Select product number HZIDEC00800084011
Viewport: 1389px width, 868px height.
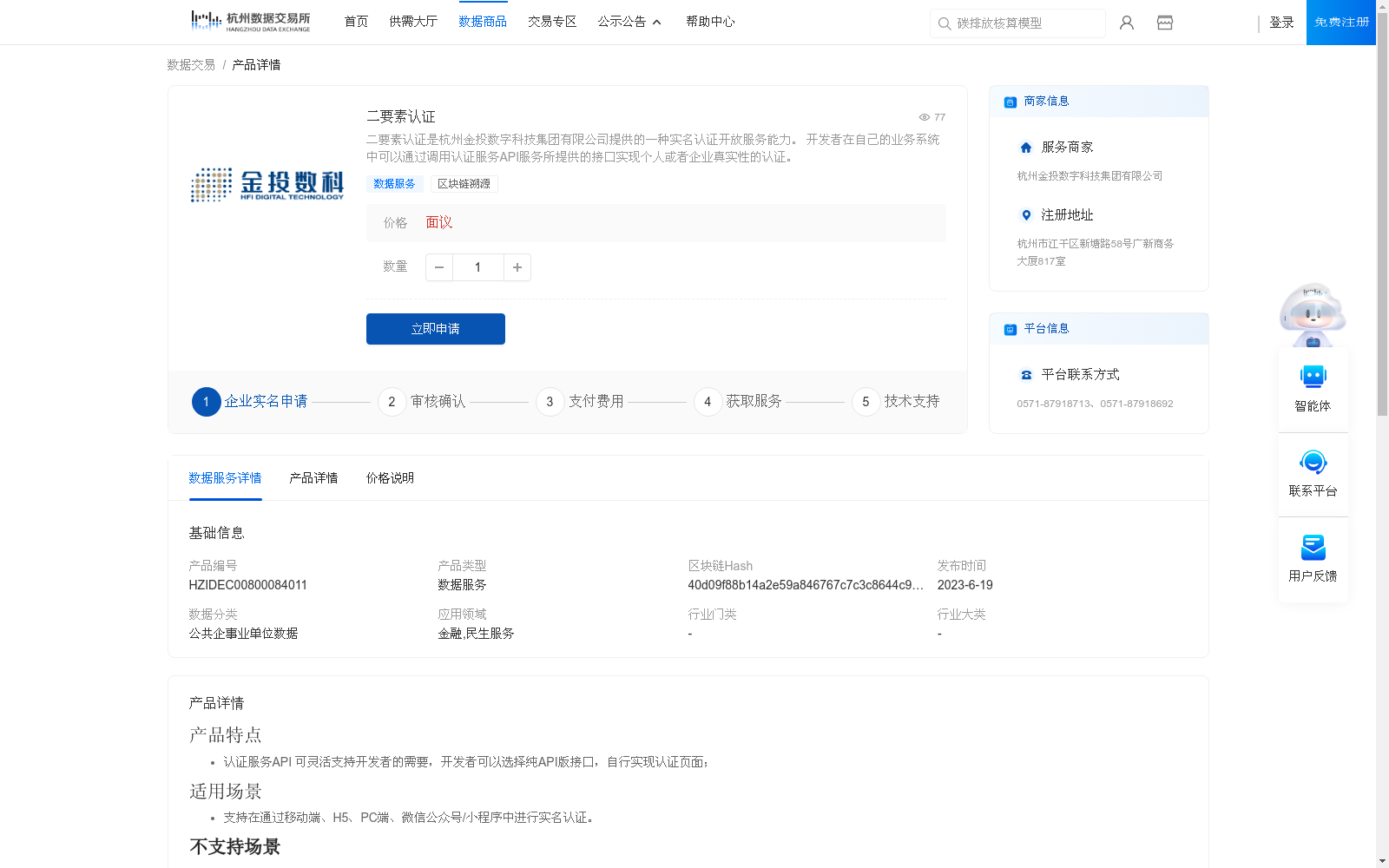click(248, 585)
